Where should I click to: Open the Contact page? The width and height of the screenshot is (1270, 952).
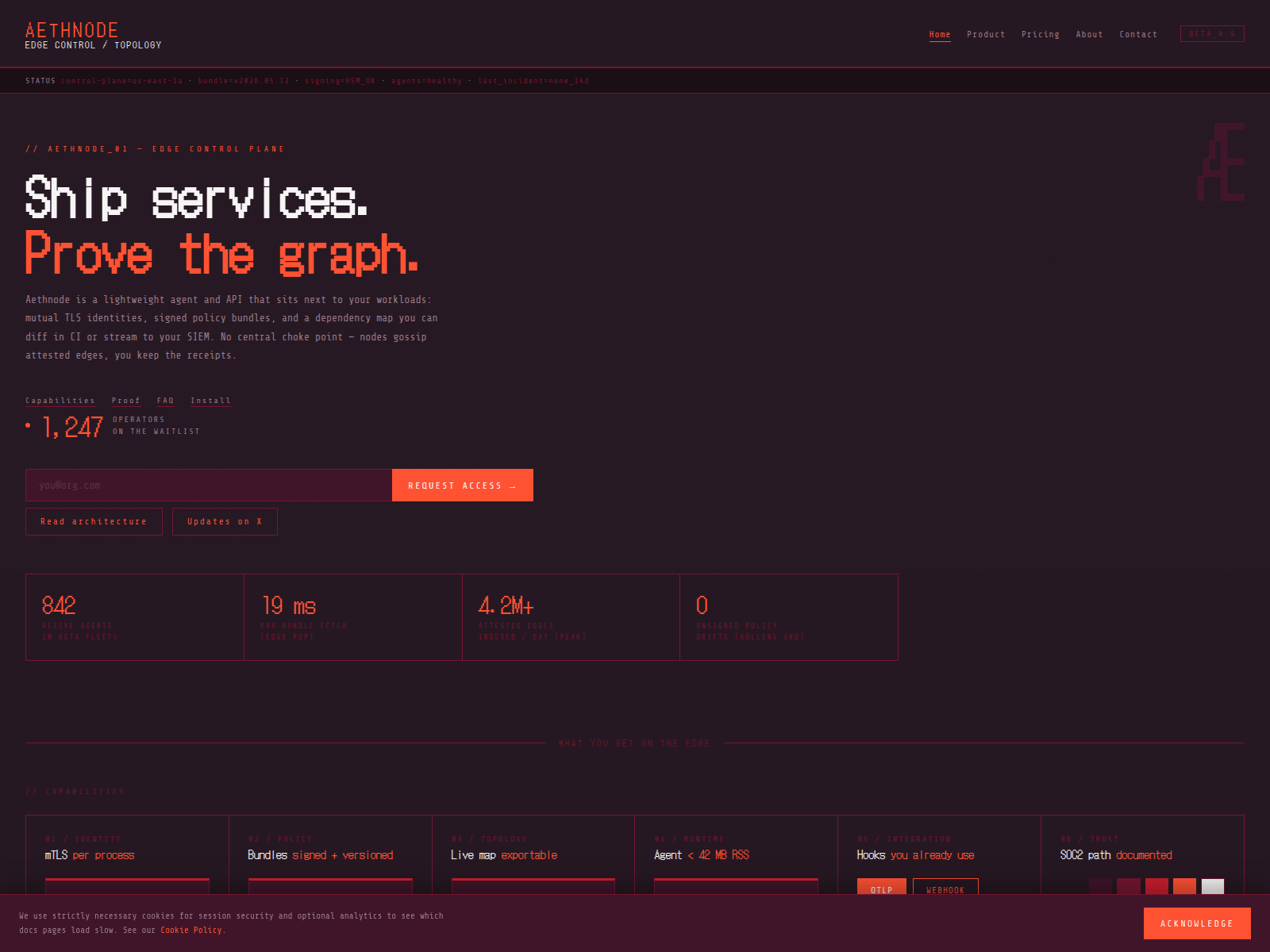tap(1138, 34)
